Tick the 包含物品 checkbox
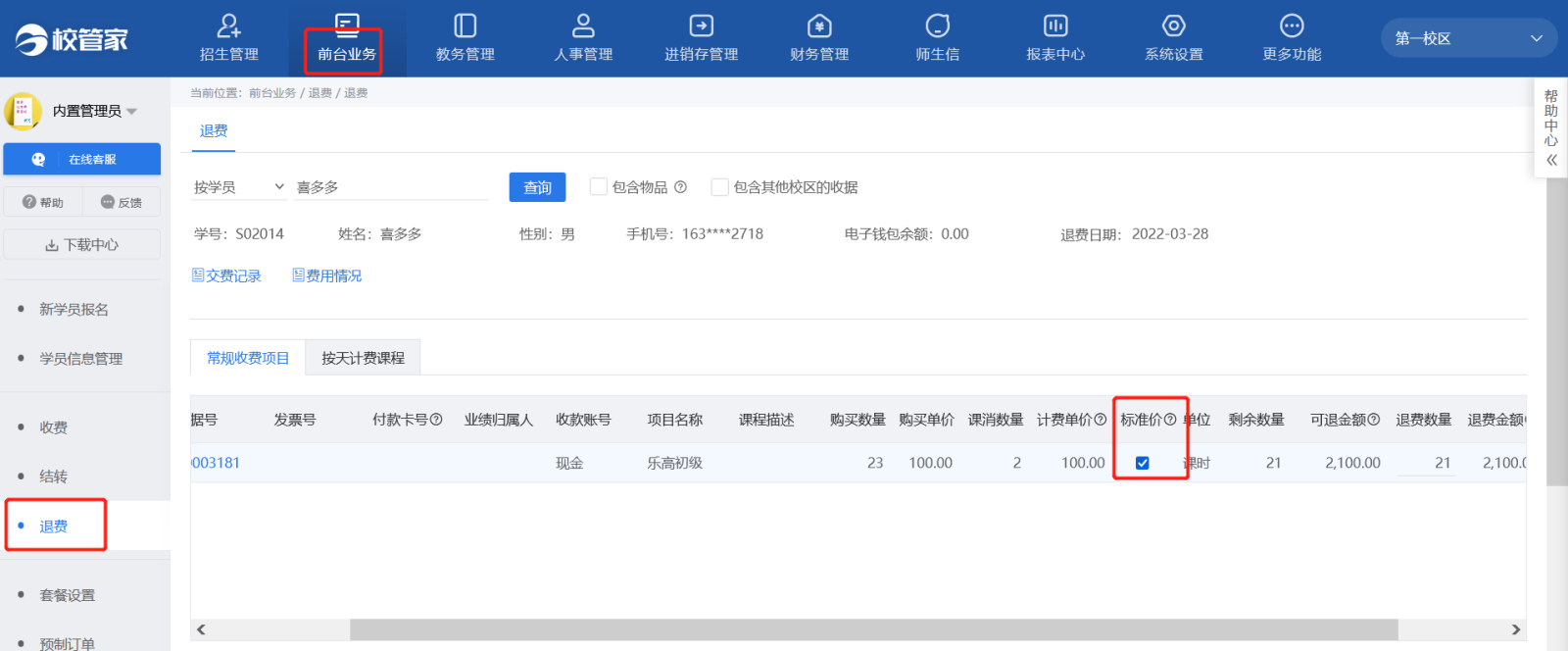This screenshot has height=651, width=1568. click(598, 186)
